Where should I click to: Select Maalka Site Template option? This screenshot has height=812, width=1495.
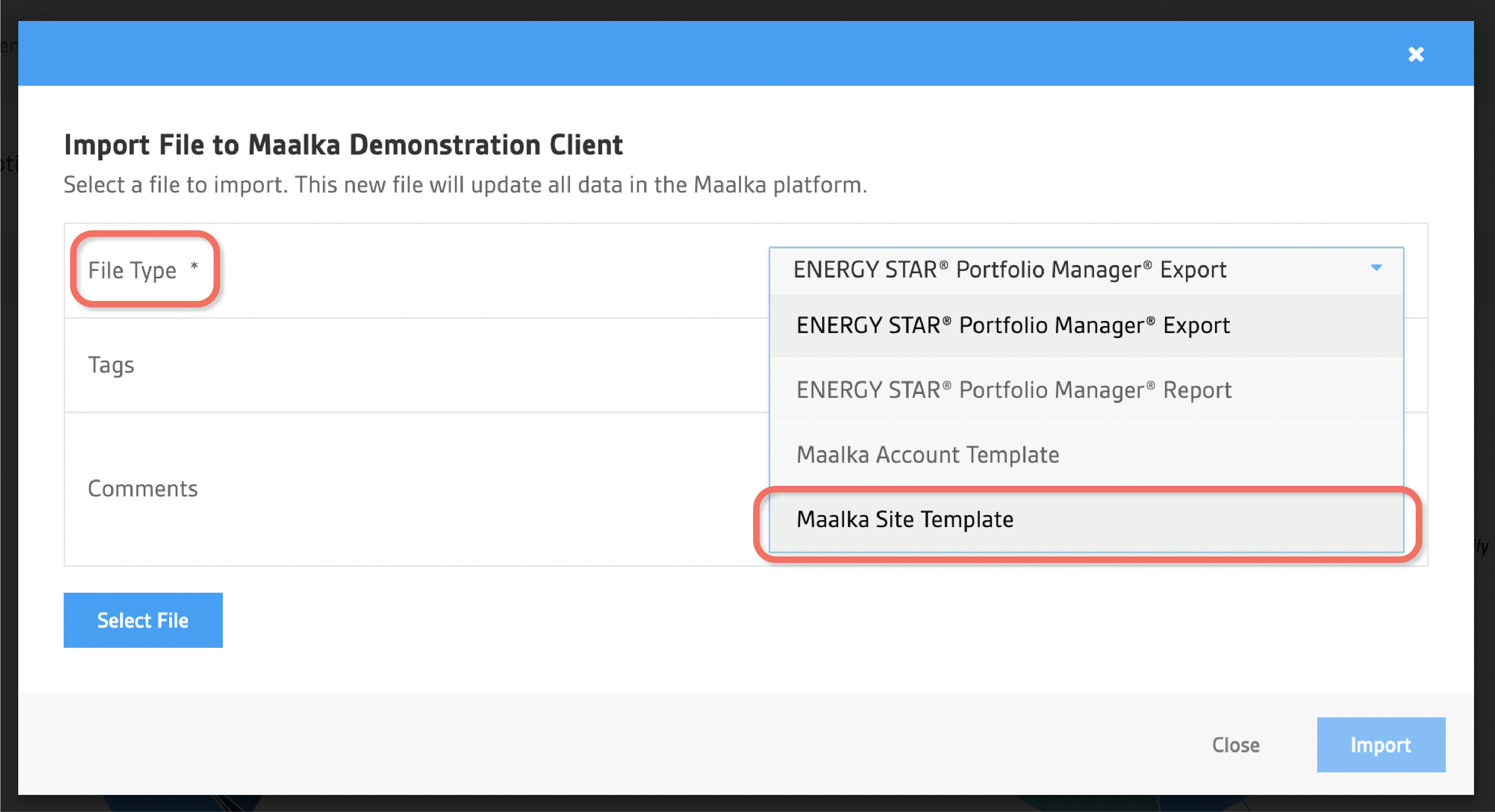[1086, 519]
